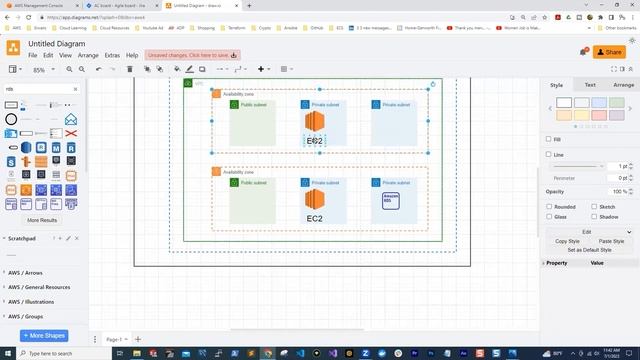This screenshot has width=640, height=360.
Task: Toggle fullscreen mode icon
Action: point(614,69)
